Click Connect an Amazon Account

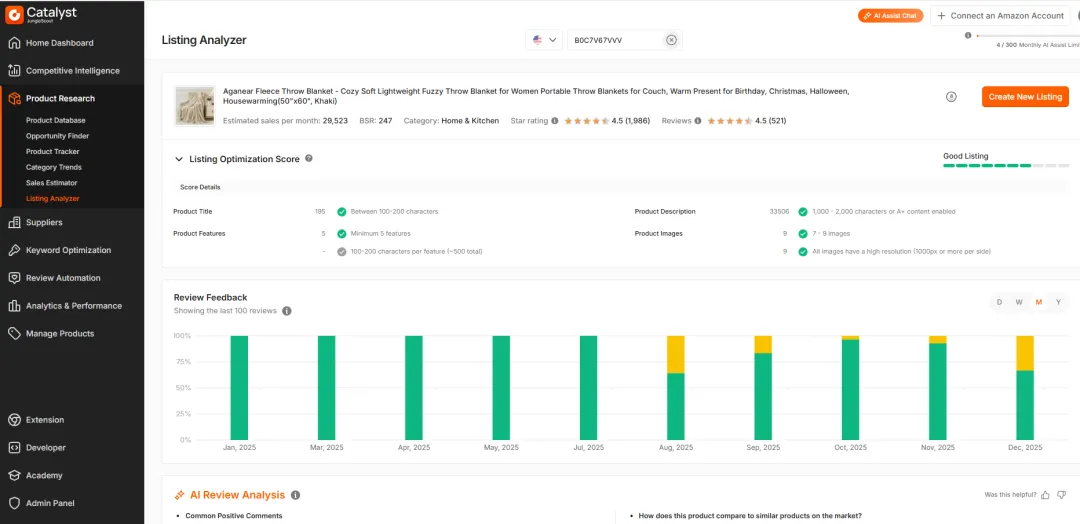1002,16
